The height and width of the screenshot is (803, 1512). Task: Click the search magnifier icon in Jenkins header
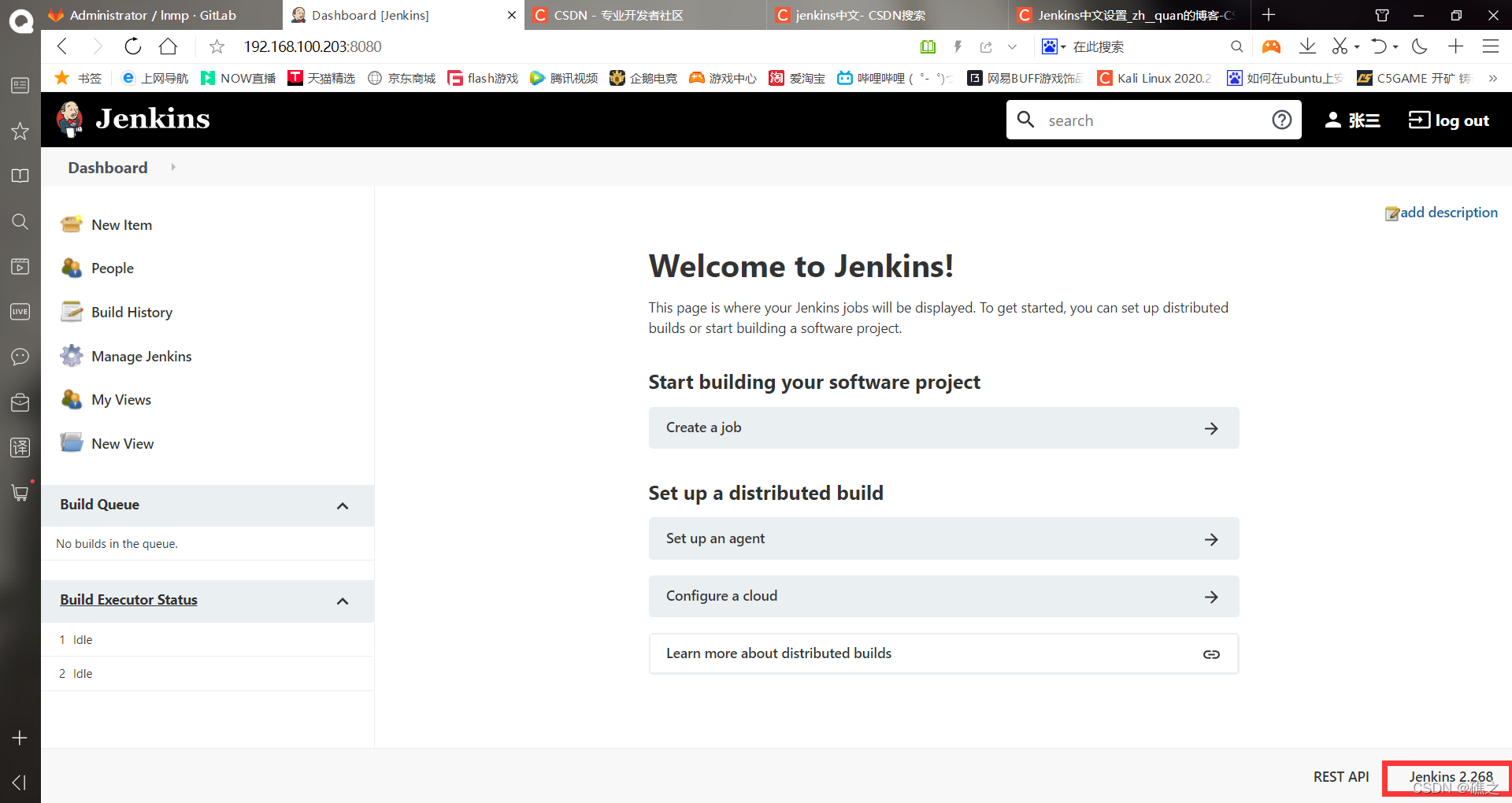pyautogui.click(x=1025, y=120)
